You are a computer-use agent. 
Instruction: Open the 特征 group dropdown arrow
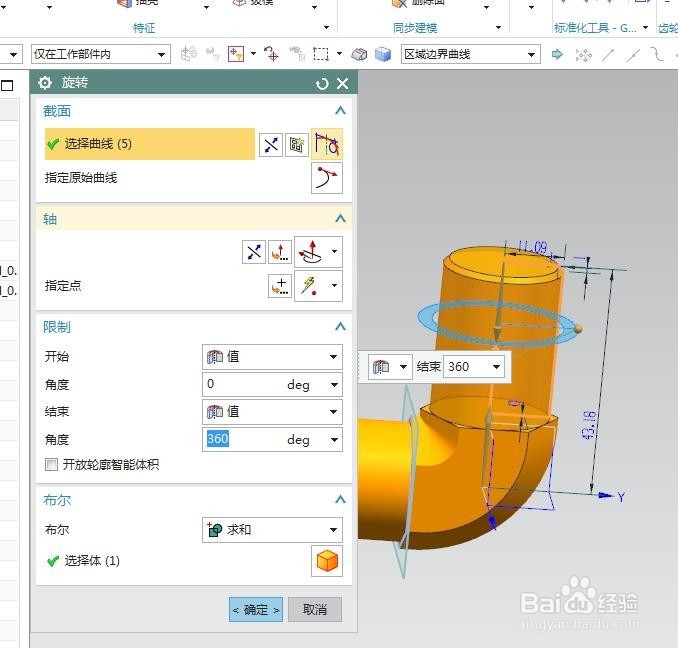point(326,28)
